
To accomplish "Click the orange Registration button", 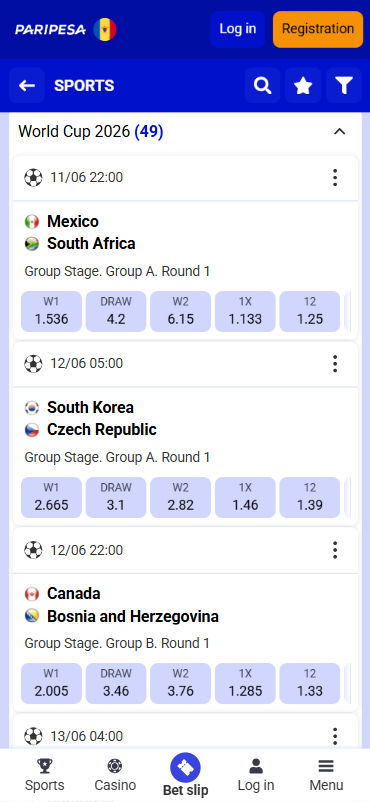I will pos(318,29).
